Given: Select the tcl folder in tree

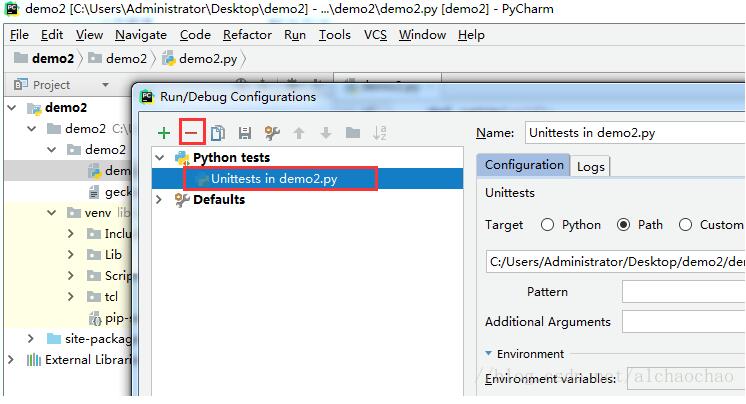Looking at the screenshot, I should click(111, 296).
